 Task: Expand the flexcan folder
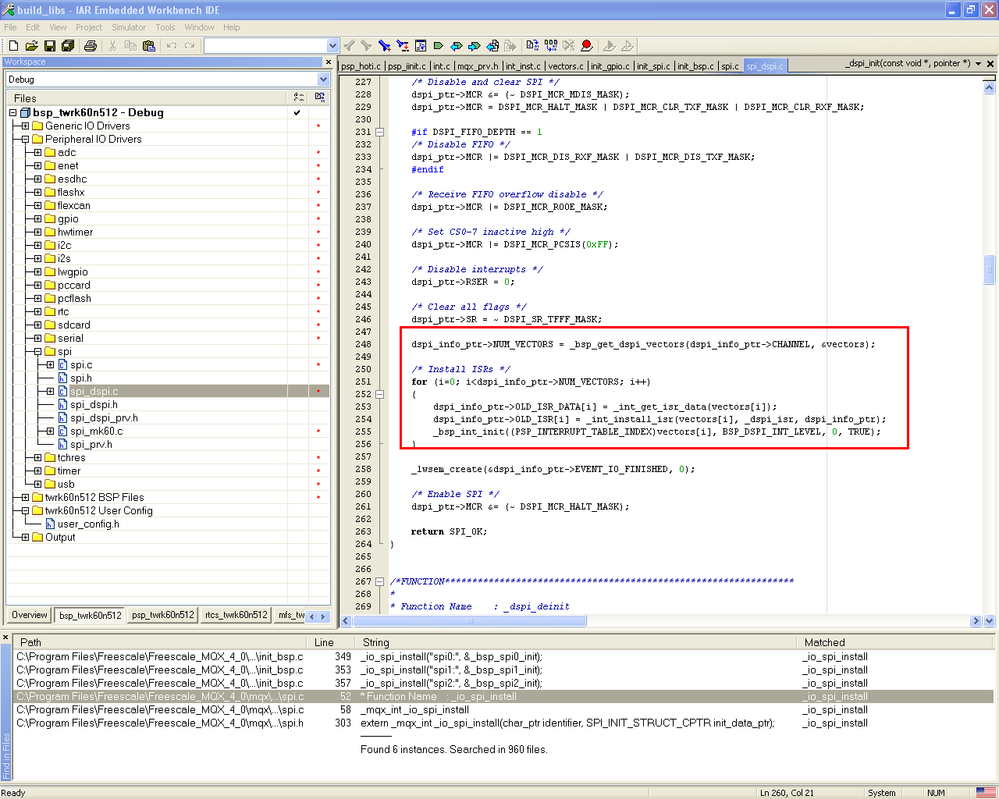pos(38,206)
